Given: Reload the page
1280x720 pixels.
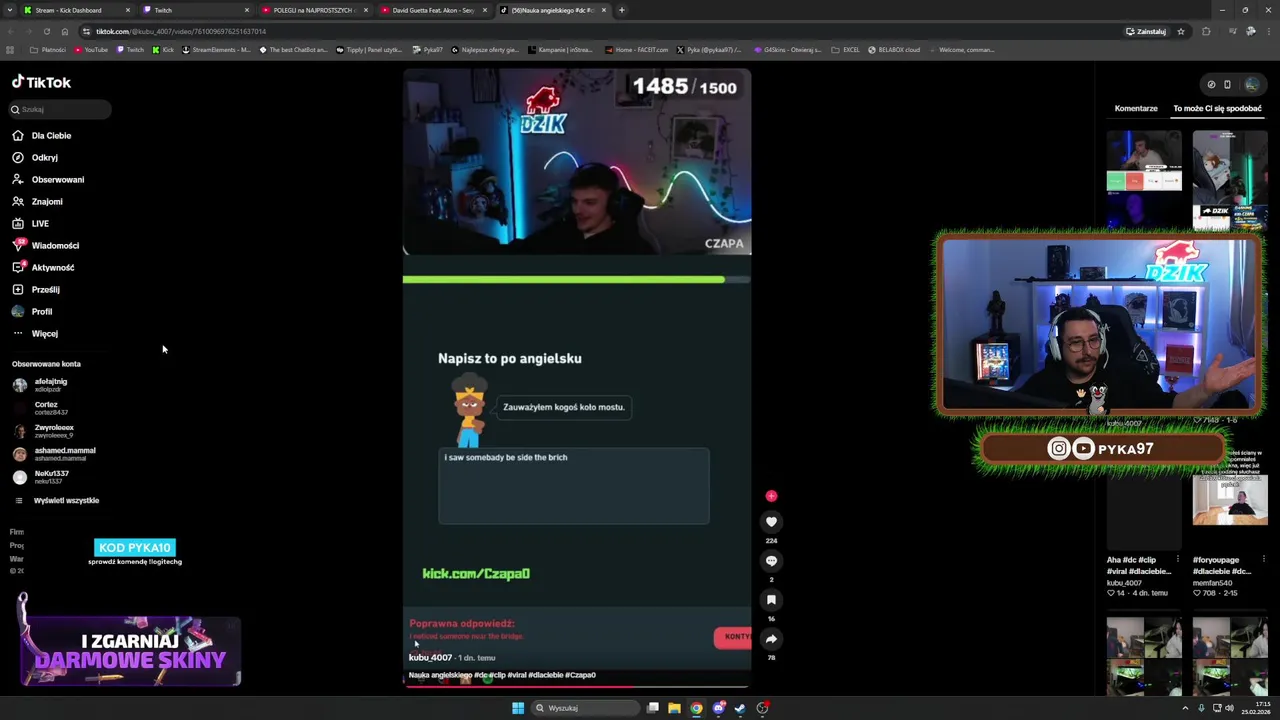Looking at the screenshot, I should click(46, 31).
